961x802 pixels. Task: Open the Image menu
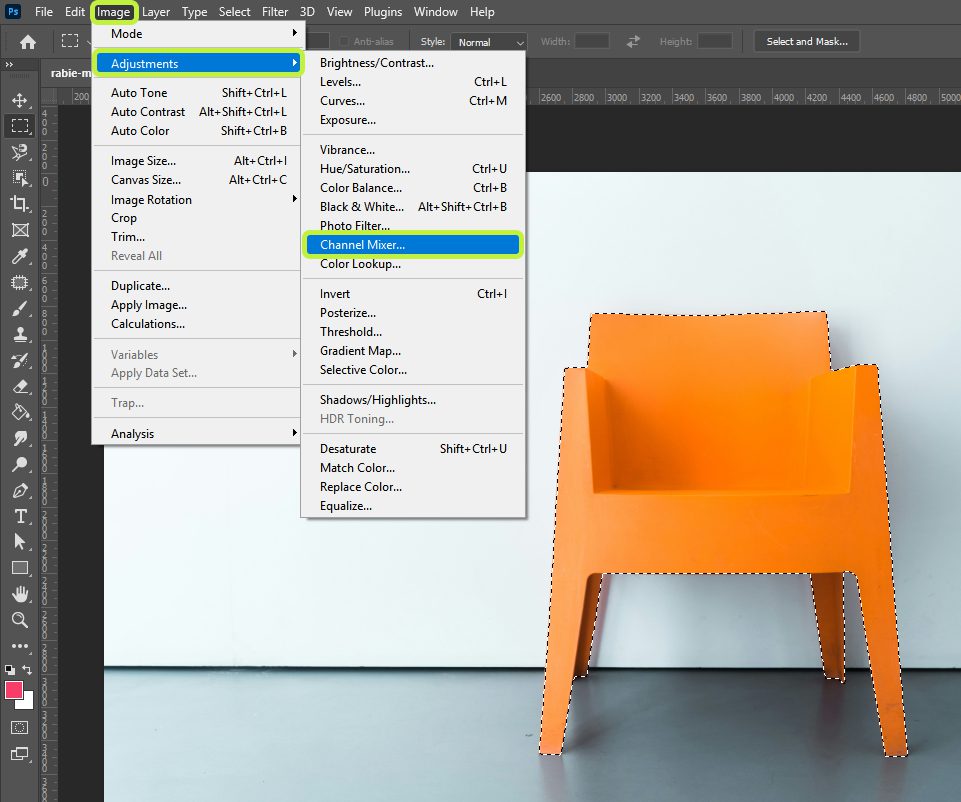tap(113, 12)
